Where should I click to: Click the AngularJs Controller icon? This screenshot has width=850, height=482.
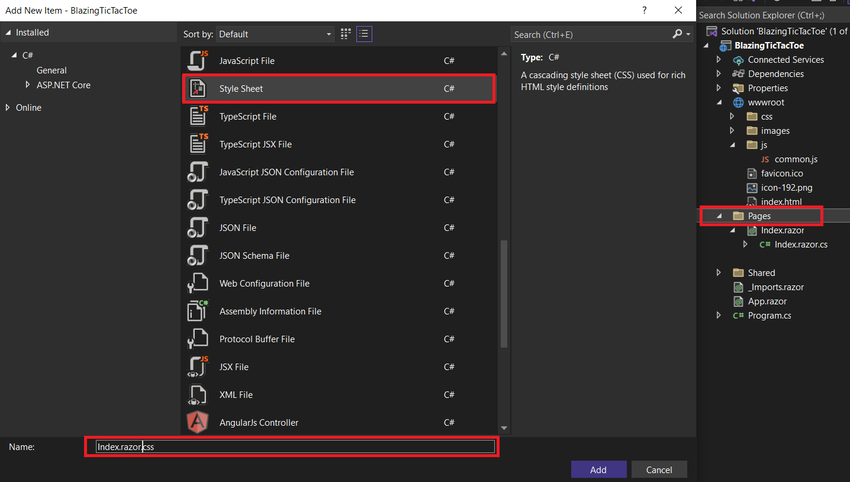click(197, 422)
